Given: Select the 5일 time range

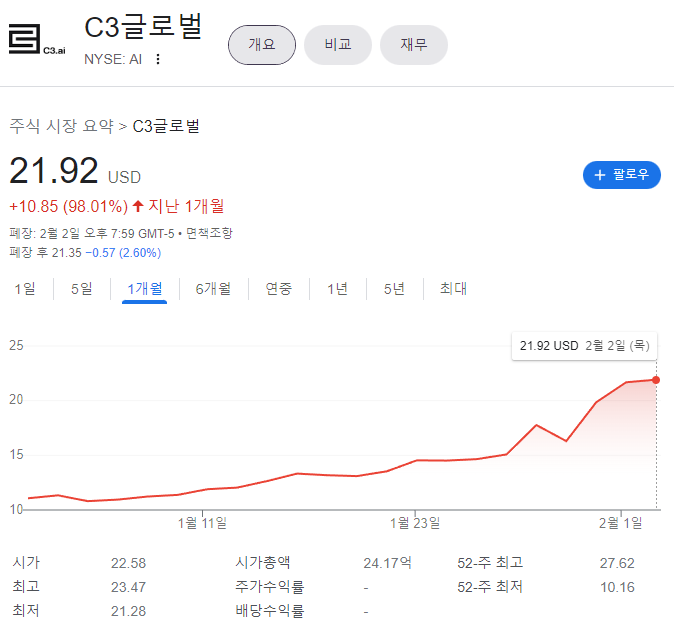Looking at the screenshot, I should (82, 288).
